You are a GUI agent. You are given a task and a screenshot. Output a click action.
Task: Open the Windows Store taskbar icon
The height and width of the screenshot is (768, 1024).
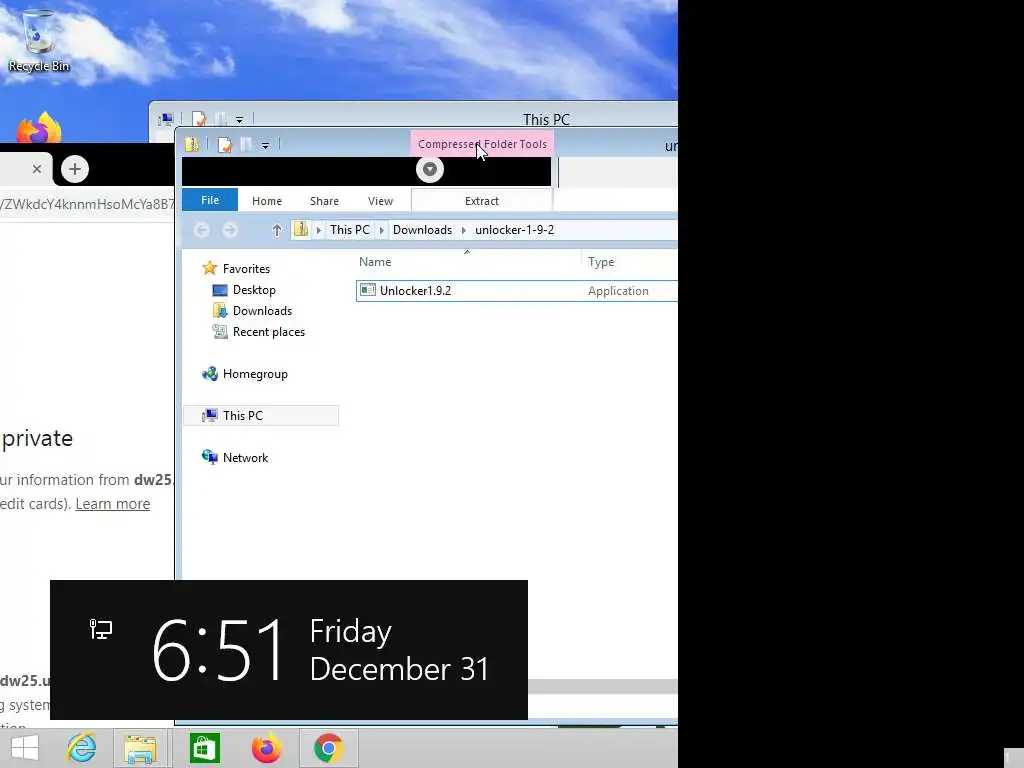(x=204, y=748)
